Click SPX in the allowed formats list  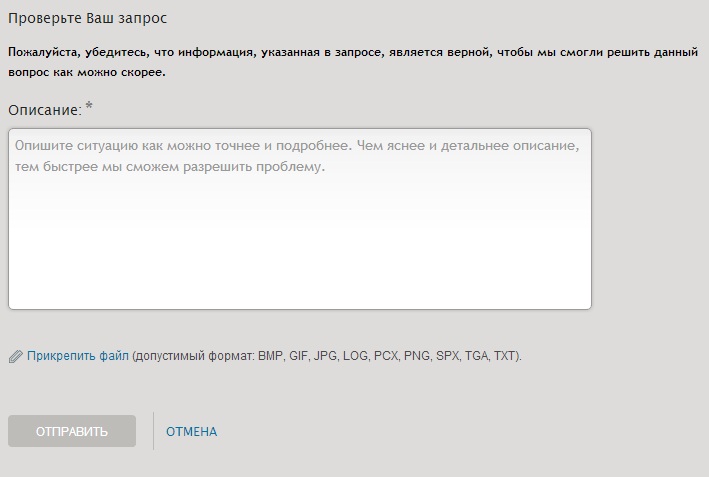pyautogui.click(x=454, y=356)
